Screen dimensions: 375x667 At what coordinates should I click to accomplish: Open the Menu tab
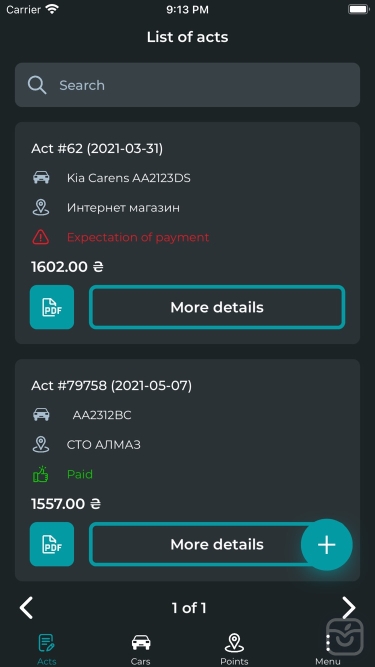[328, 650]
